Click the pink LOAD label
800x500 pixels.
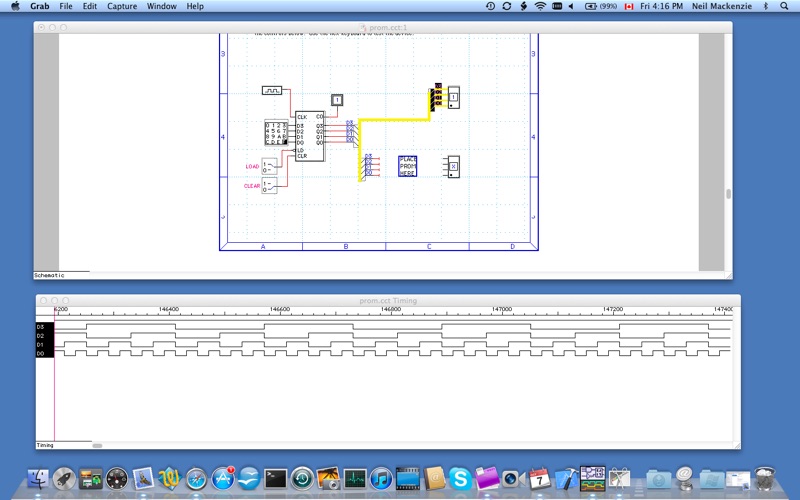coord(252,166)
